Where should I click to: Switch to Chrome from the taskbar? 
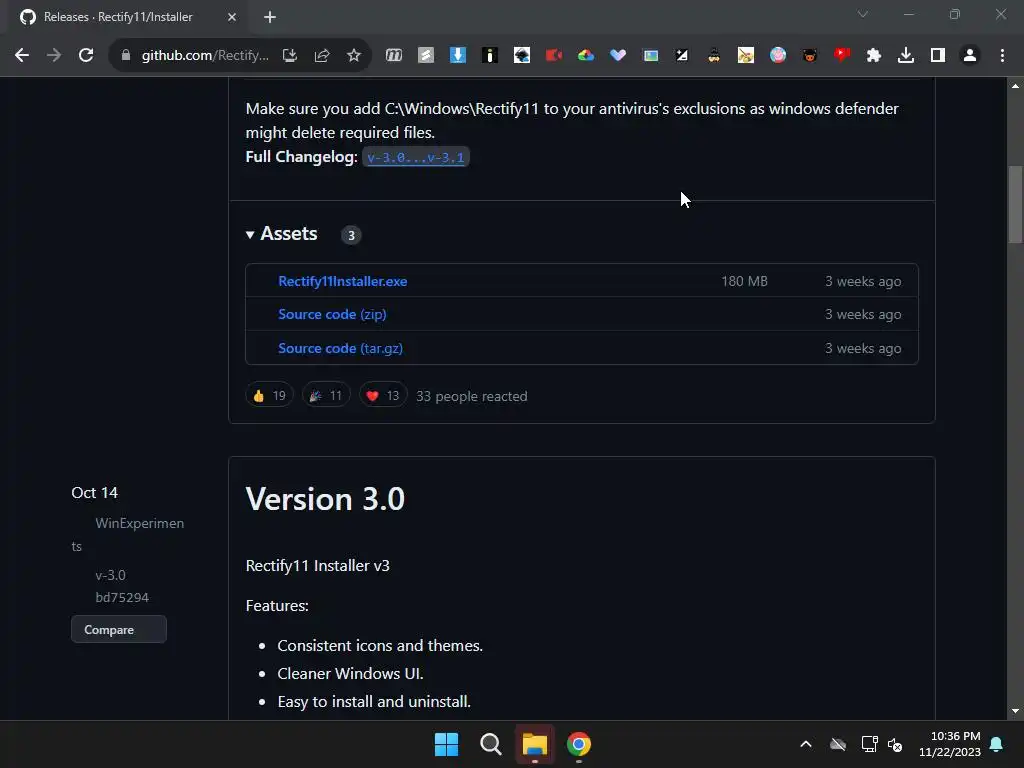579,744
